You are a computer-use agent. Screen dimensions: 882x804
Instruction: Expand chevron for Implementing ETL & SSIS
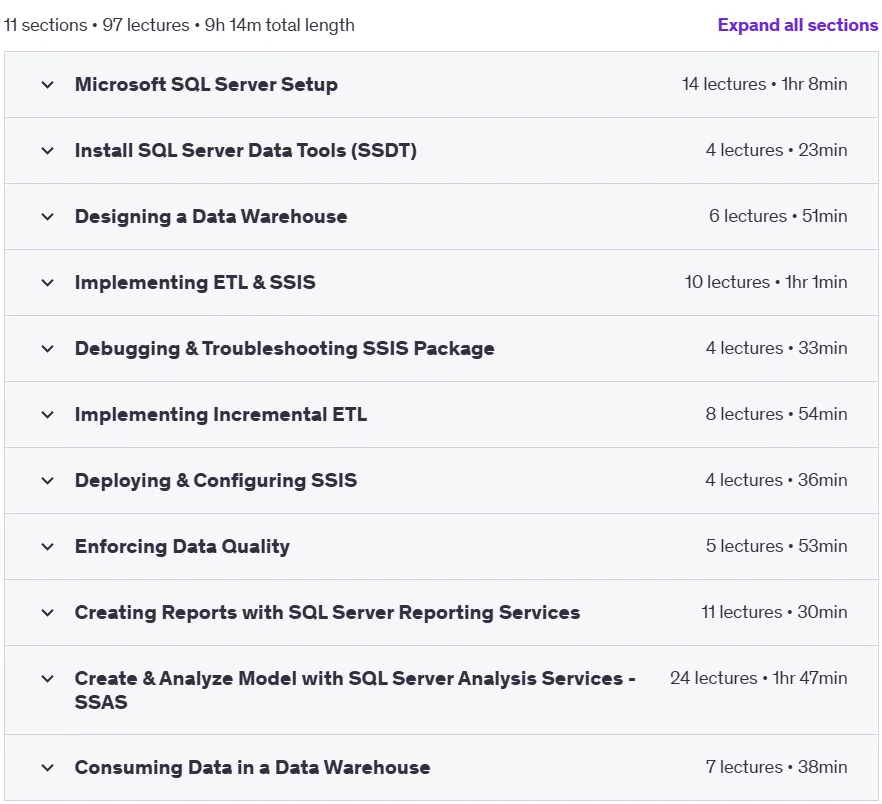pyautogui.click(x=48, y=282)
